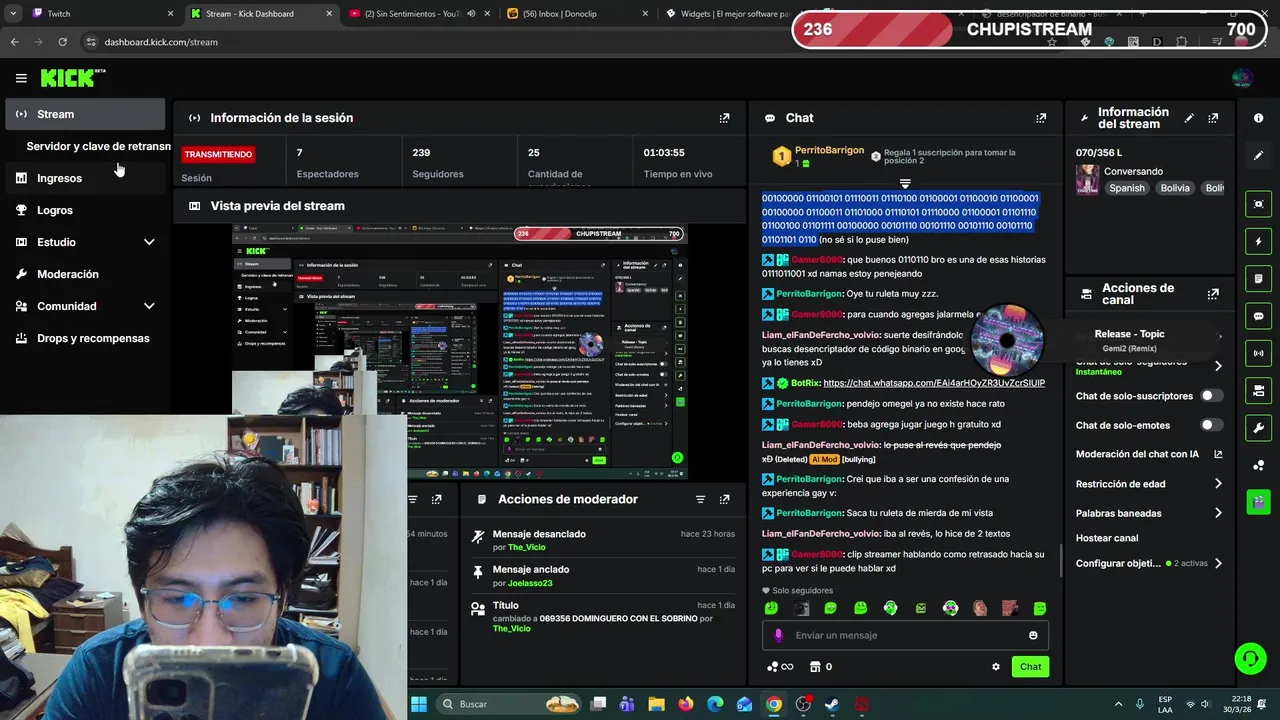Switch to the Inbox Donoclip tab
Viewport: 1280px width, 720px height.
coord(576,14)
